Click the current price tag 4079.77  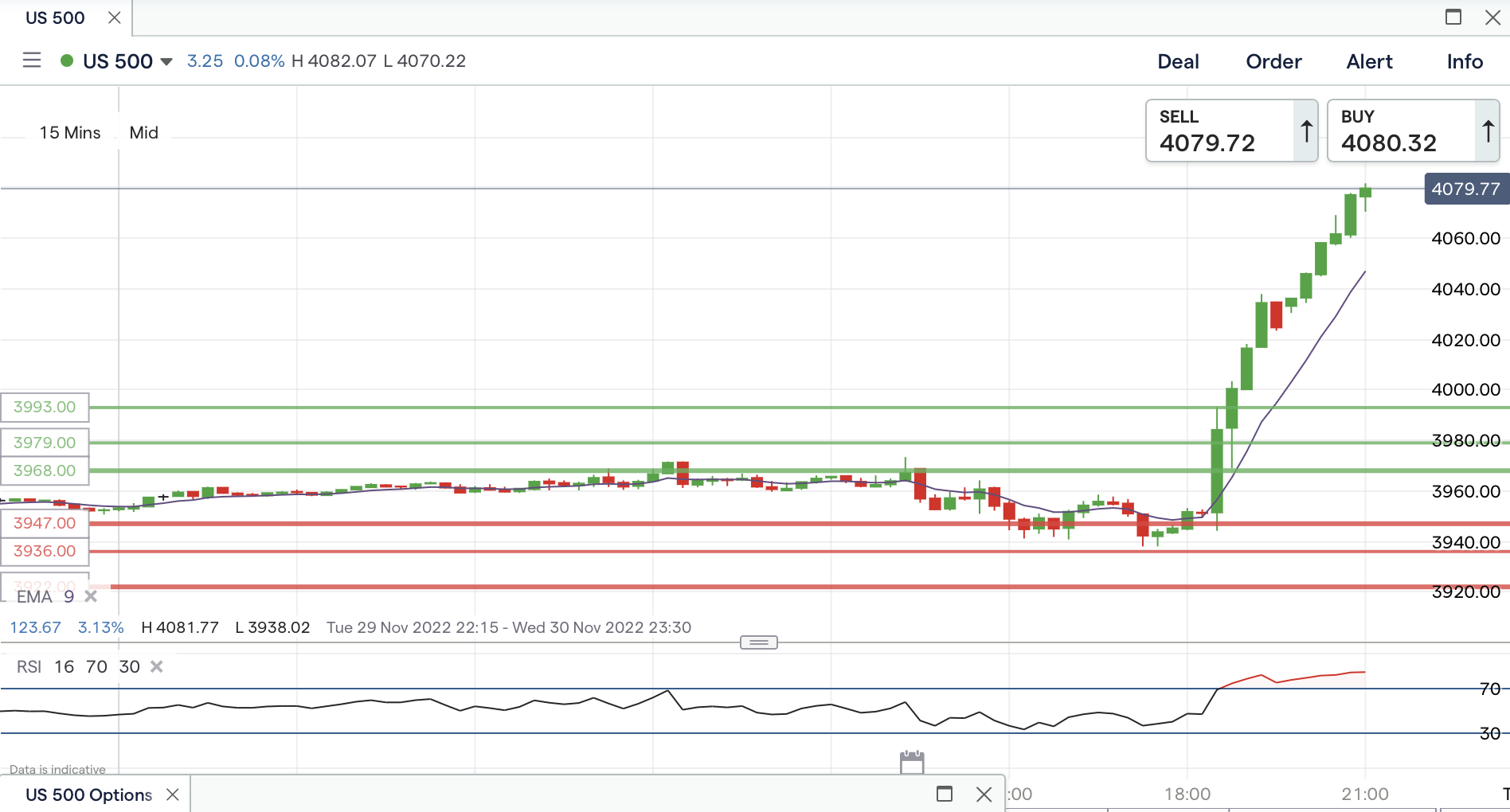coord(1466,189)
